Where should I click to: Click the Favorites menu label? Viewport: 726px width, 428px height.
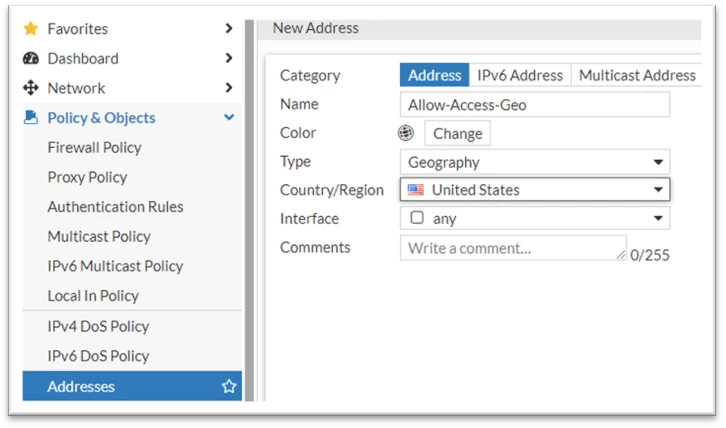coord(78,29)
